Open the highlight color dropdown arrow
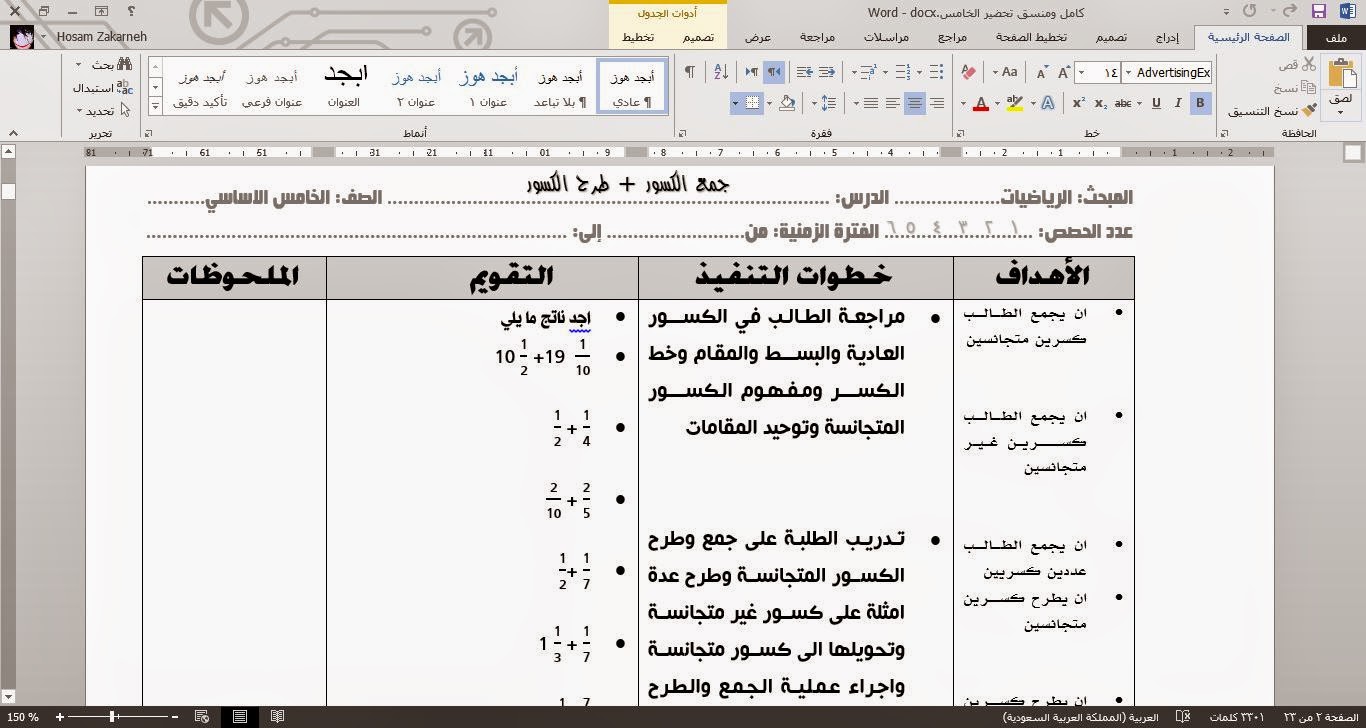The image size is (1366, 728). (x=999, y=103)
